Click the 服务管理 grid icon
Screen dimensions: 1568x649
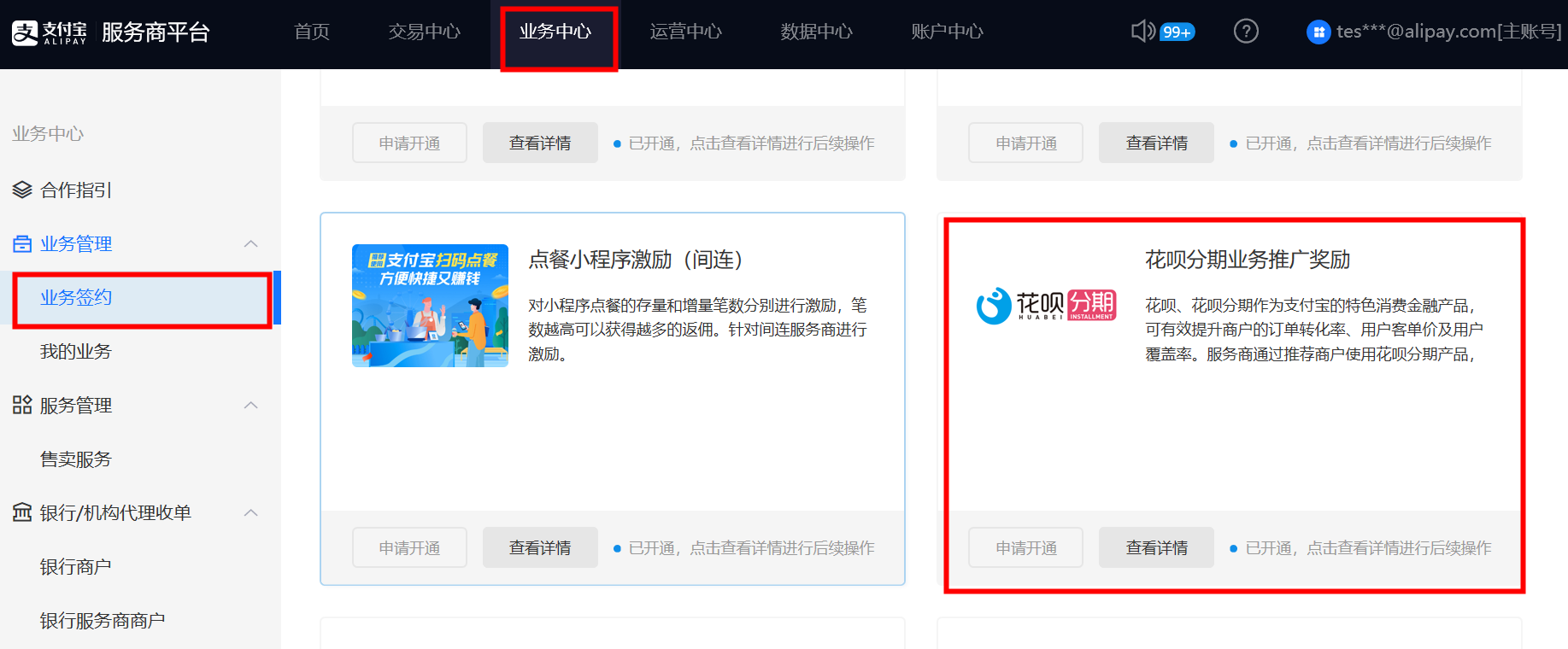[22, 405]
